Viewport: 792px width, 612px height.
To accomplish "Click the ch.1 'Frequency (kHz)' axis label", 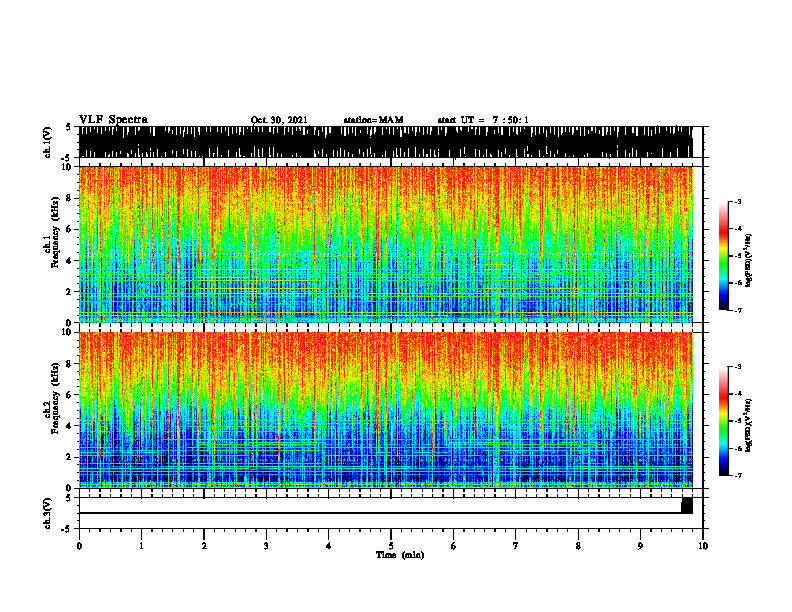I will coord(56,232).
